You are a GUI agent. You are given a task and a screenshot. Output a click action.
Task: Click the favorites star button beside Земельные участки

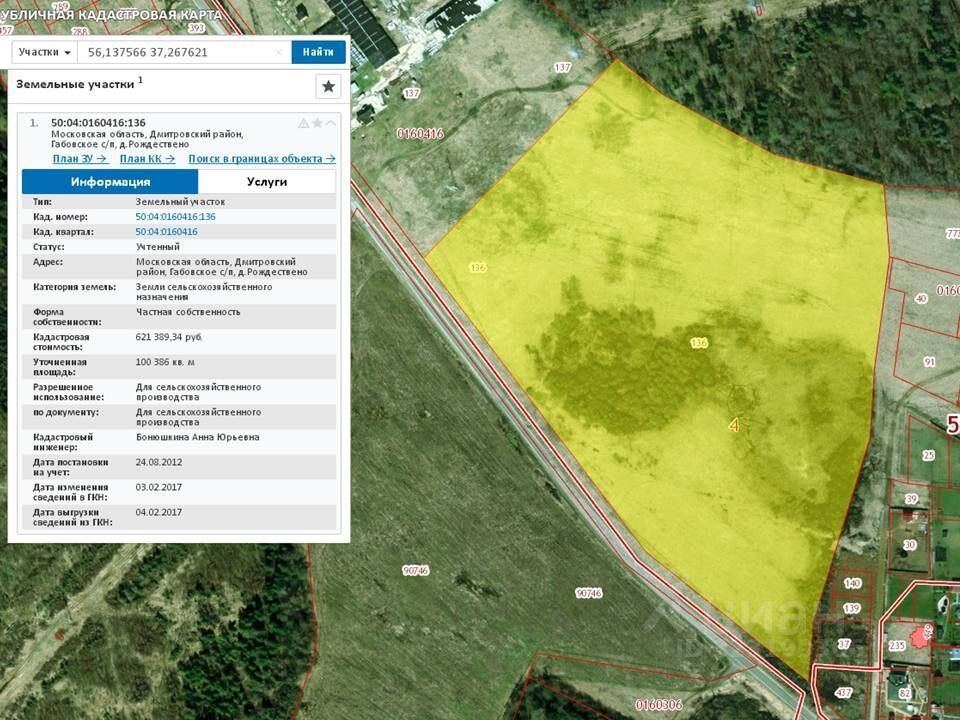click(328, 86)
